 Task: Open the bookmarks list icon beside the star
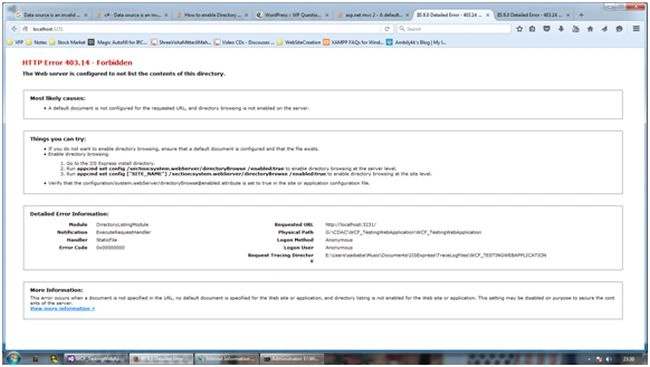click(x=532, y=29)
